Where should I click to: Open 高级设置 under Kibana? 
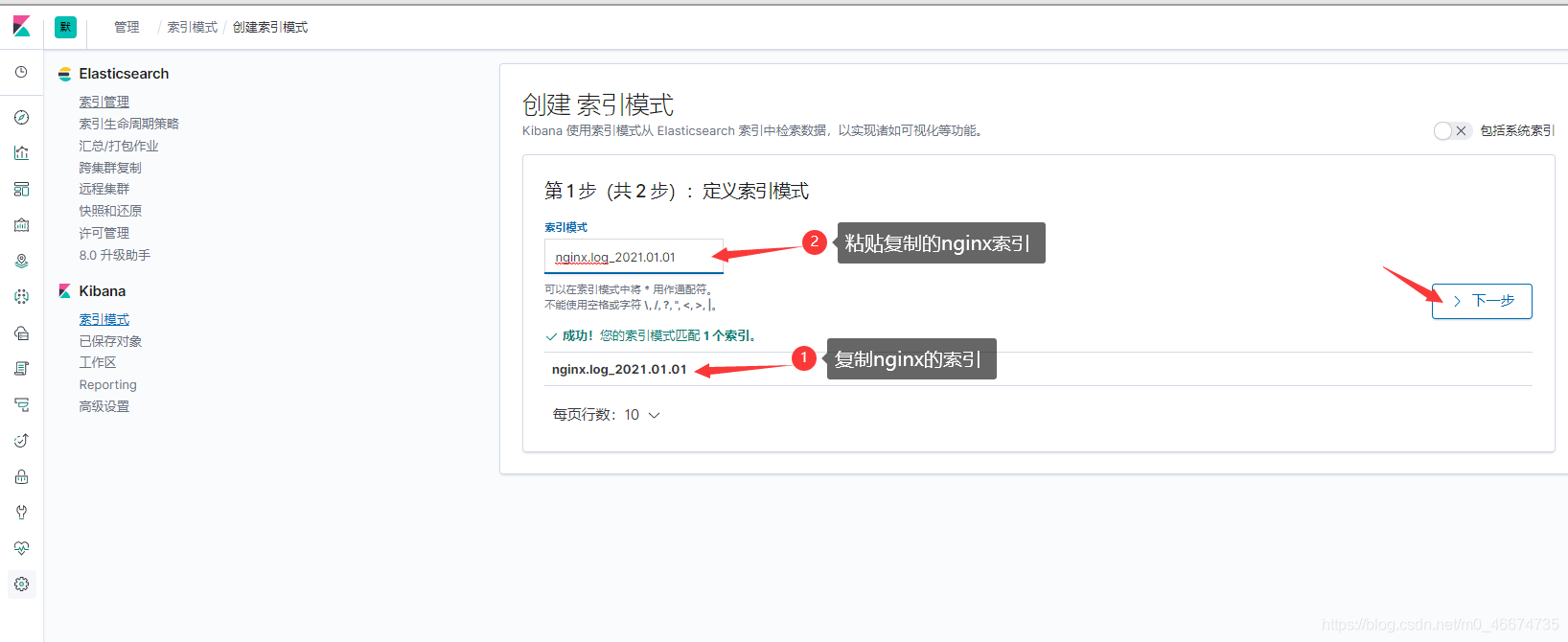(104, 406)
